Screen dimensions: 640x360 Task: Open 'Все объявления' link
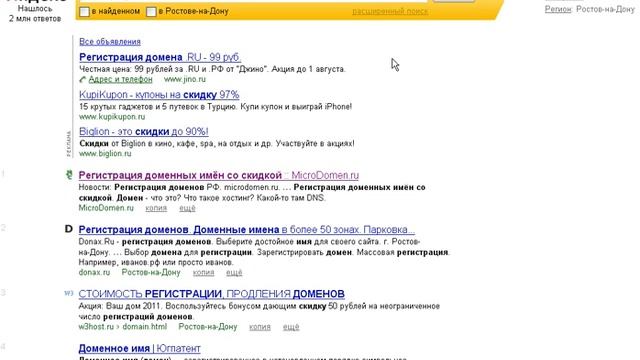tap(110, 42)
